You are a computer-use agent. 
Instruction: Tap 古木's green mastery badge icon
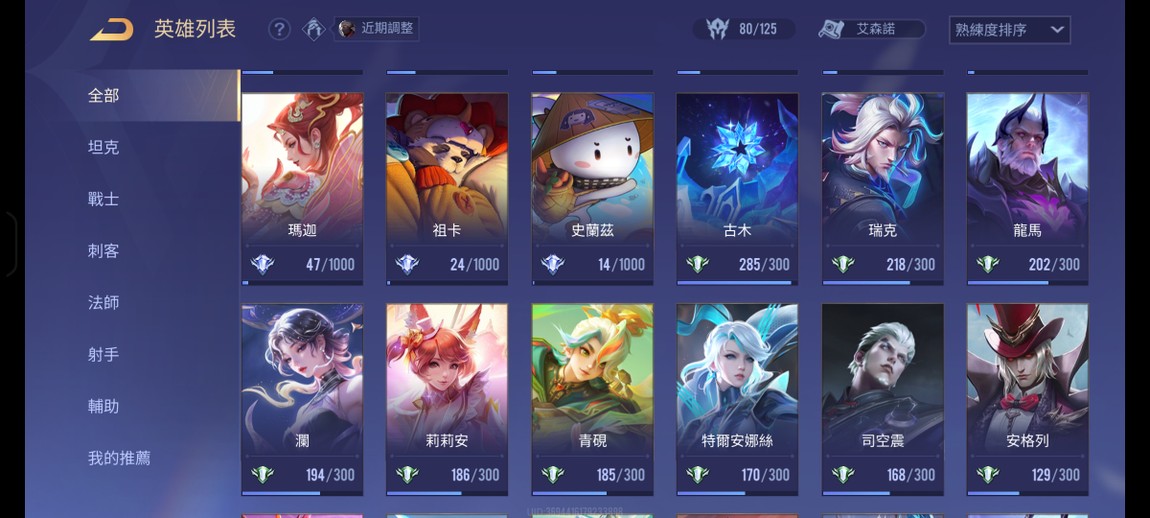coord(697,264)
